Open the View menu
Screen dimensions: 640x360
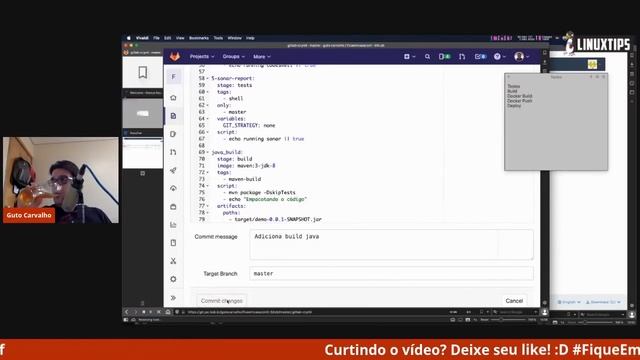click(x=180, y=38)
